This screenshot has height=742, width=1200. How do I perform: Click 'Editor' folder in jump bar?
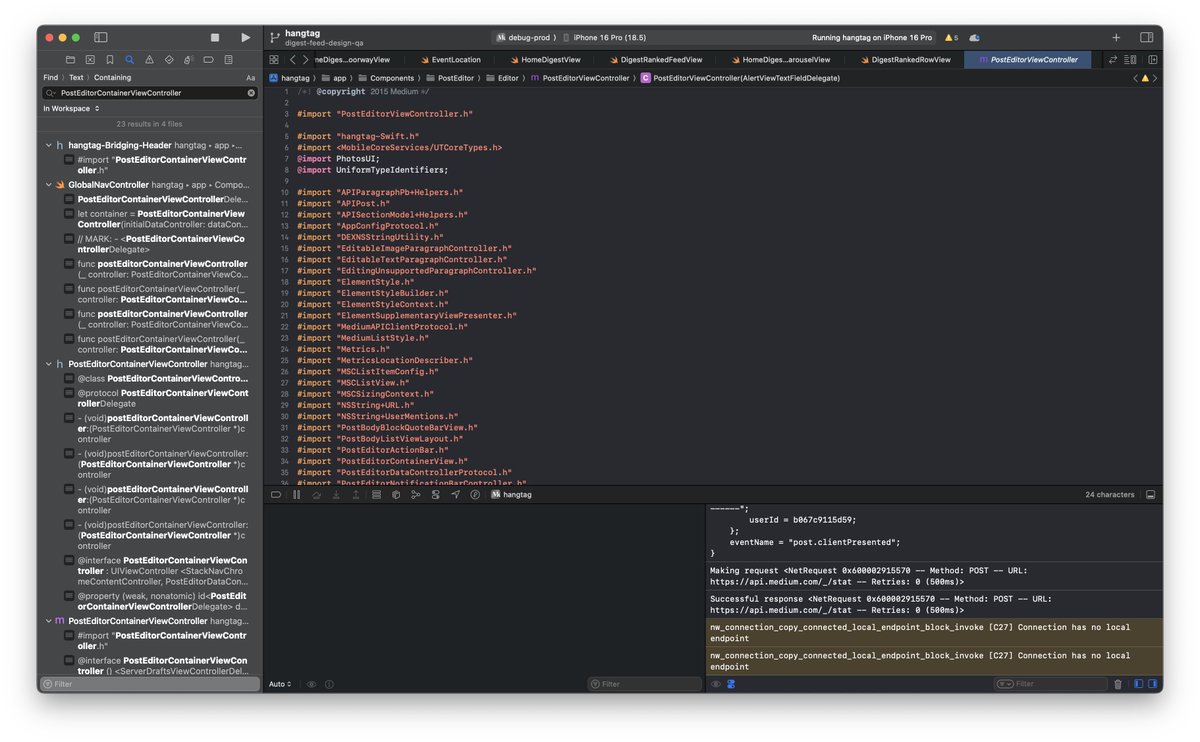point(503,78)
